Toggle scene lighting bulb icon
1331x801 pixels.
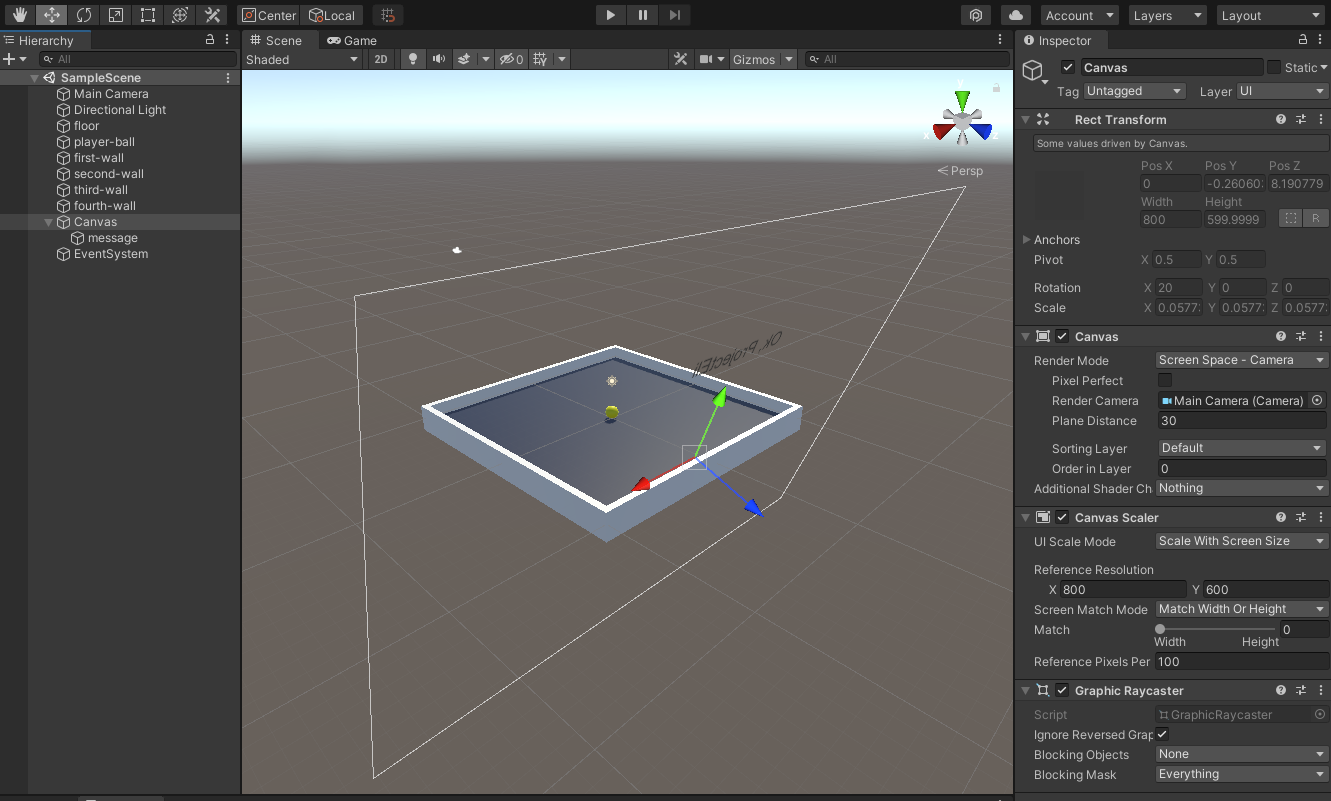(x=412, y=59)
